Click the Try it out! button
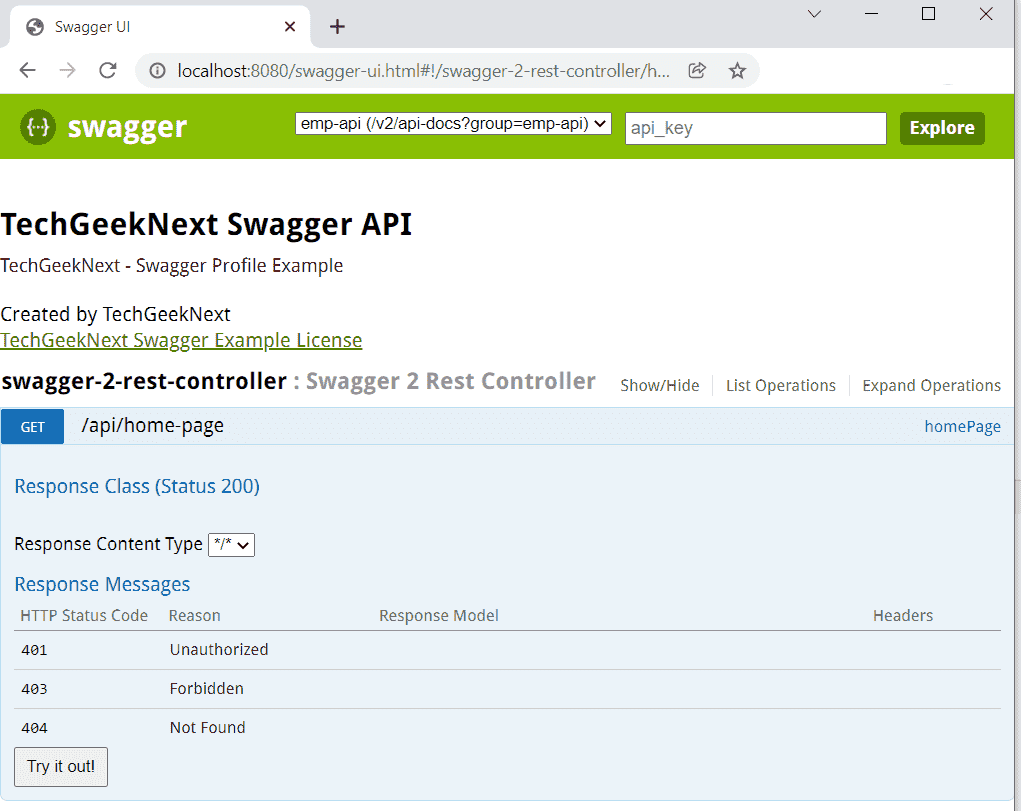The width and height of the screenshot is (1021, 811). (61, 767)
